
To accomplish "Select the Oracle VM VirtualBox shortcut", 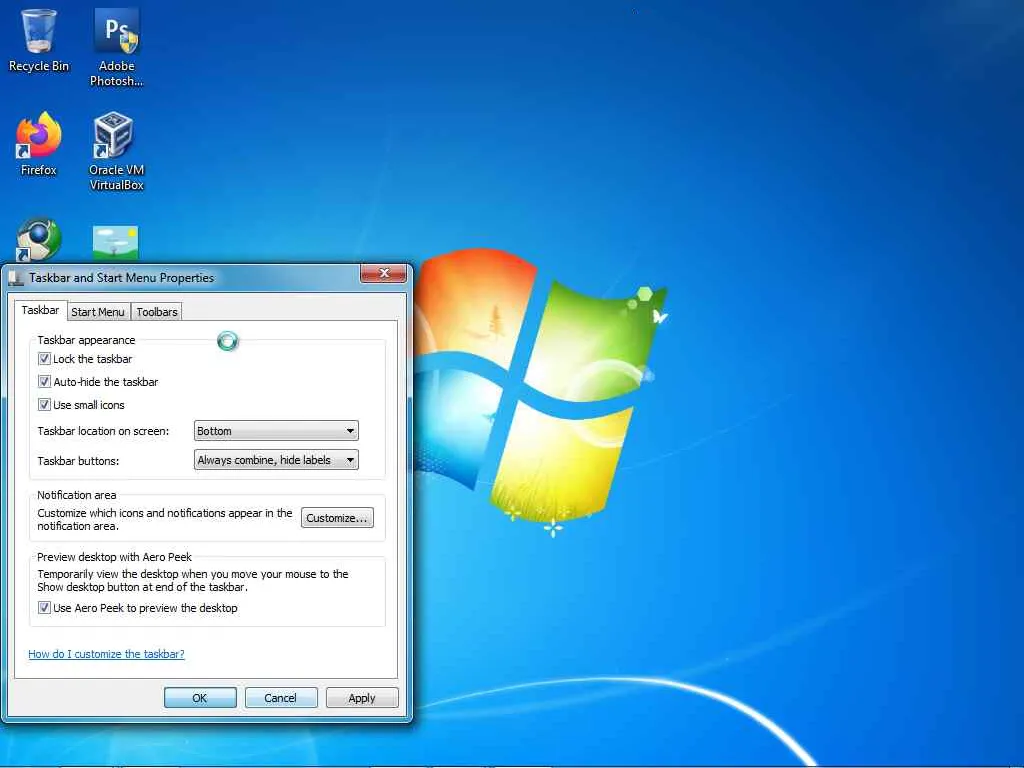I will click(116, 150).
